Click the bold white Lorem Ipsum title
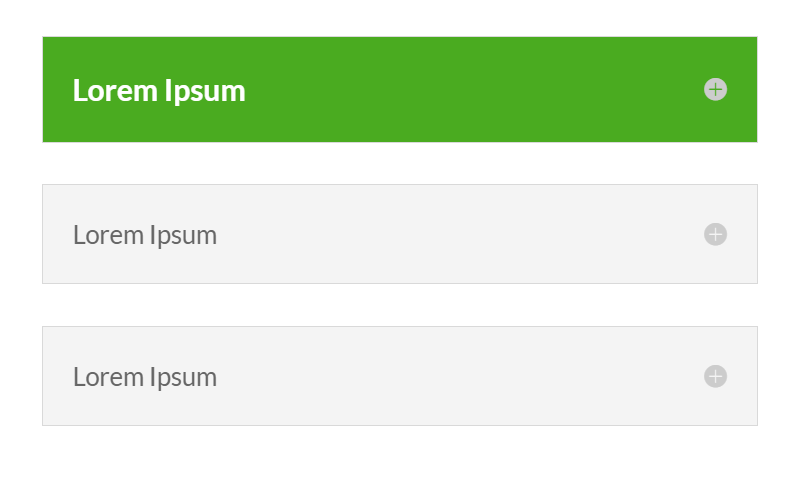Image resolution: width=792 pixels, height=498 pixels. [x=159, y=91]
